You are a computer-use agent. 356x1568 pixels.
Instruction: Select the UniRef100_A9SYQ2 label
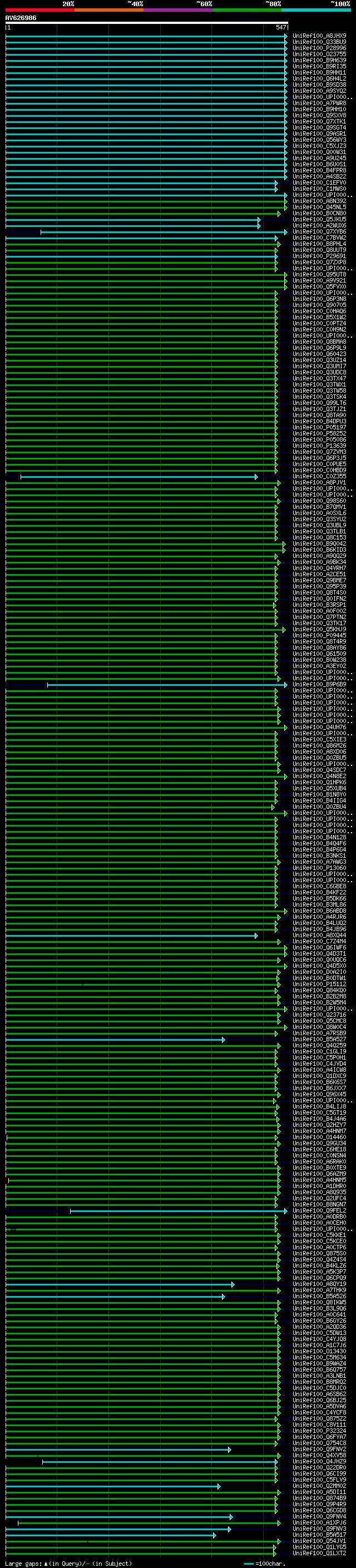[319, 91]
